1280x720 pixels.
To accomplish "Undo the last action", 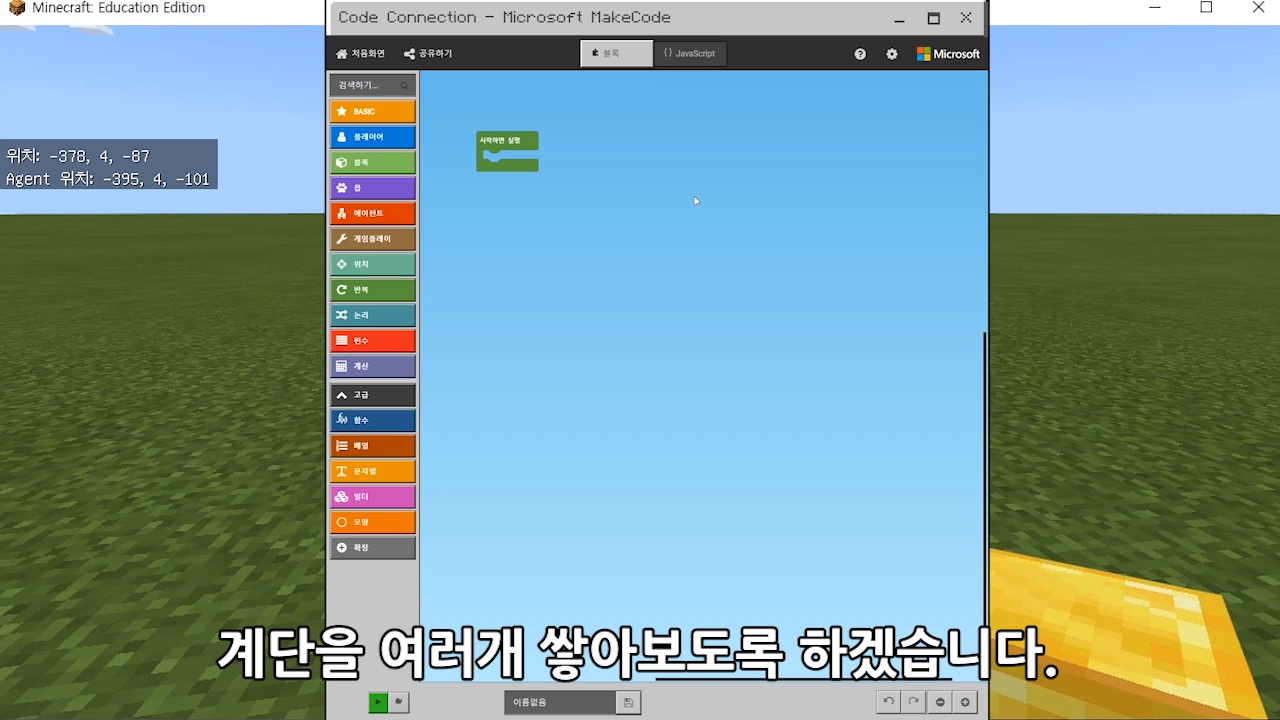I will [888, 702].
